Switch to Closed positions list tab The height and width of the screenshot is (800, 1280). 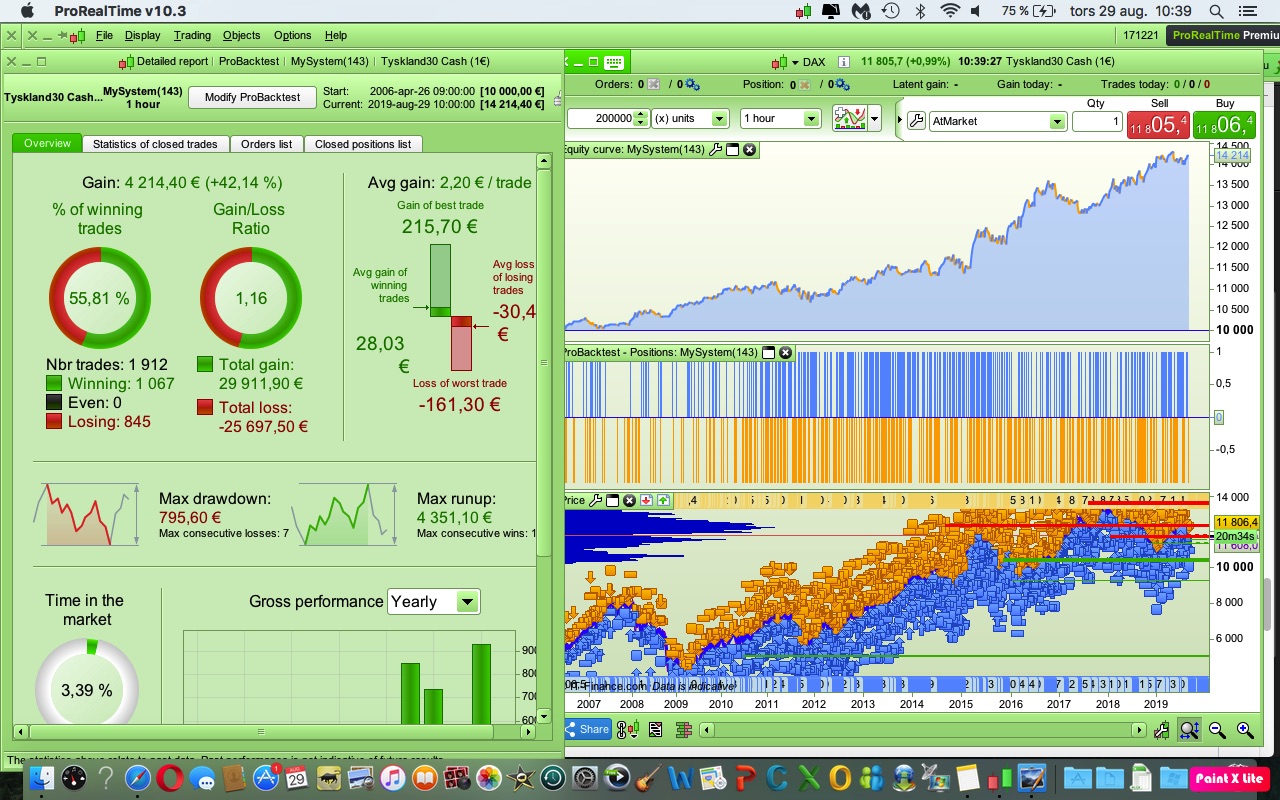(x=363, y=144)
